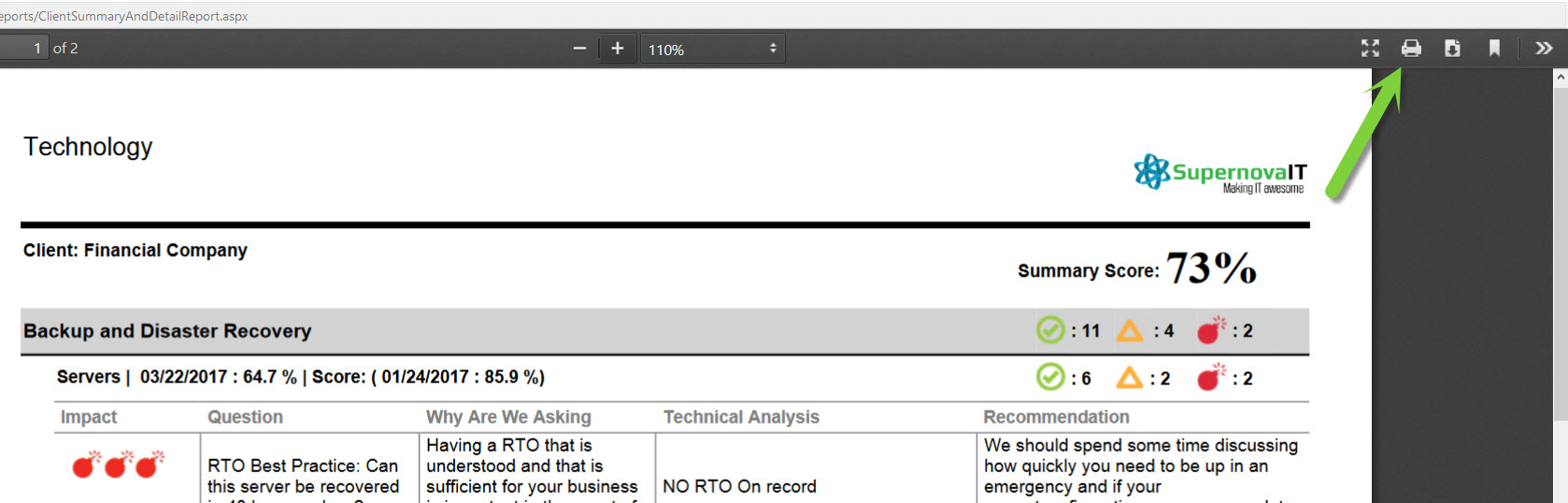
Task: Click the page number input field
Action: click(x=22, y=48)
